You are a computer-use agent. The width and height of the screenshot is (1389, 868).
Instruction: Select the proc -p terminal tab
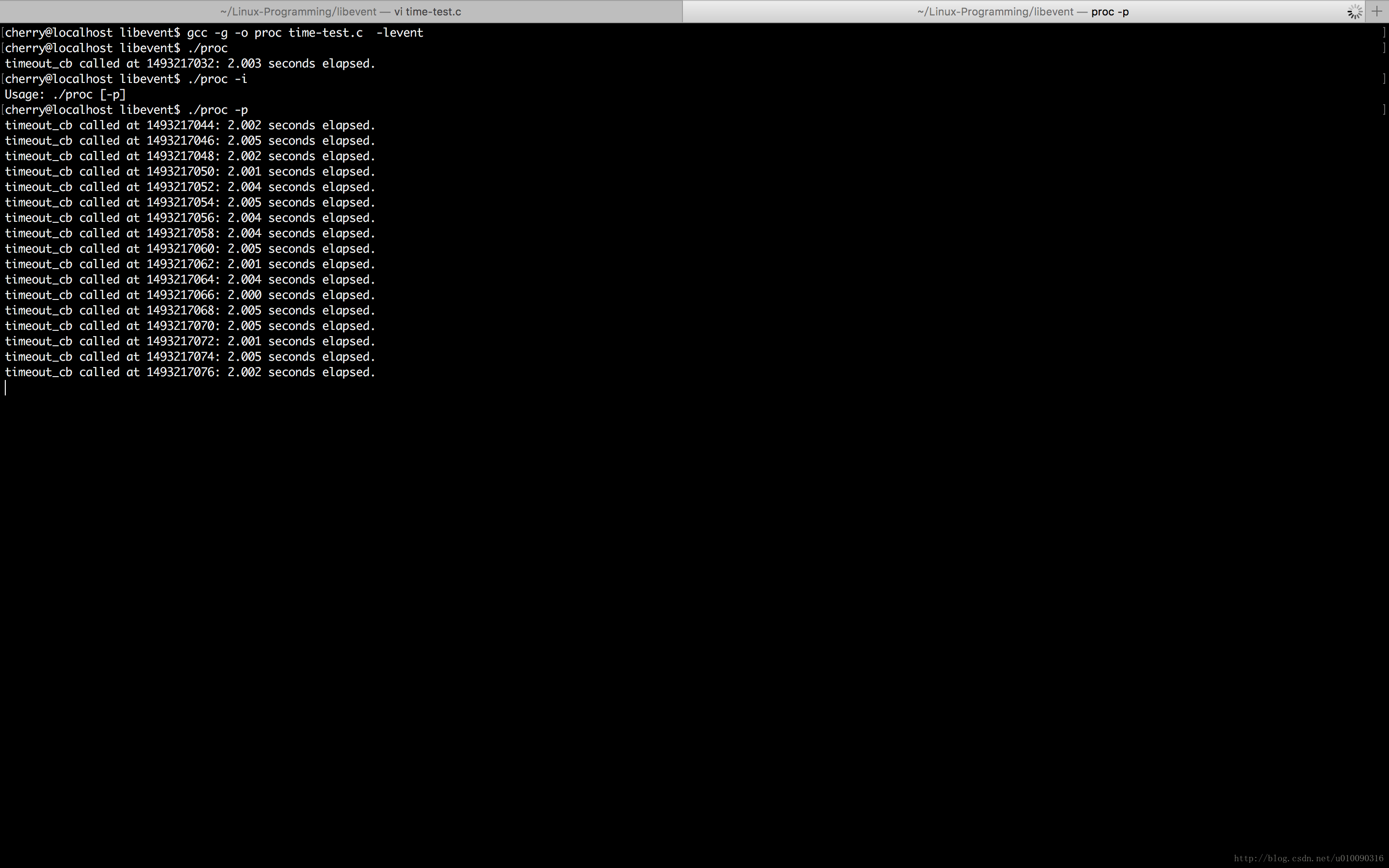point(1023,12)
